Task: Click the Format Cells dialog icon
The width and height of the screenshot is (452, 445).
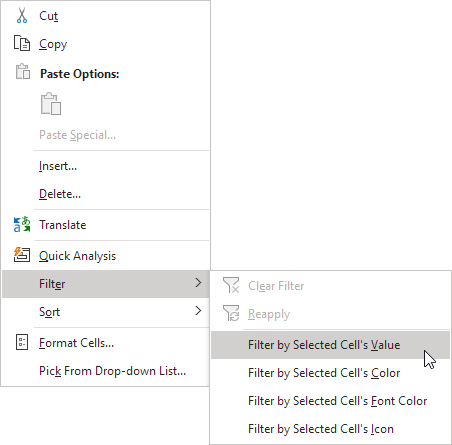Action: click(x=22, y=342)
